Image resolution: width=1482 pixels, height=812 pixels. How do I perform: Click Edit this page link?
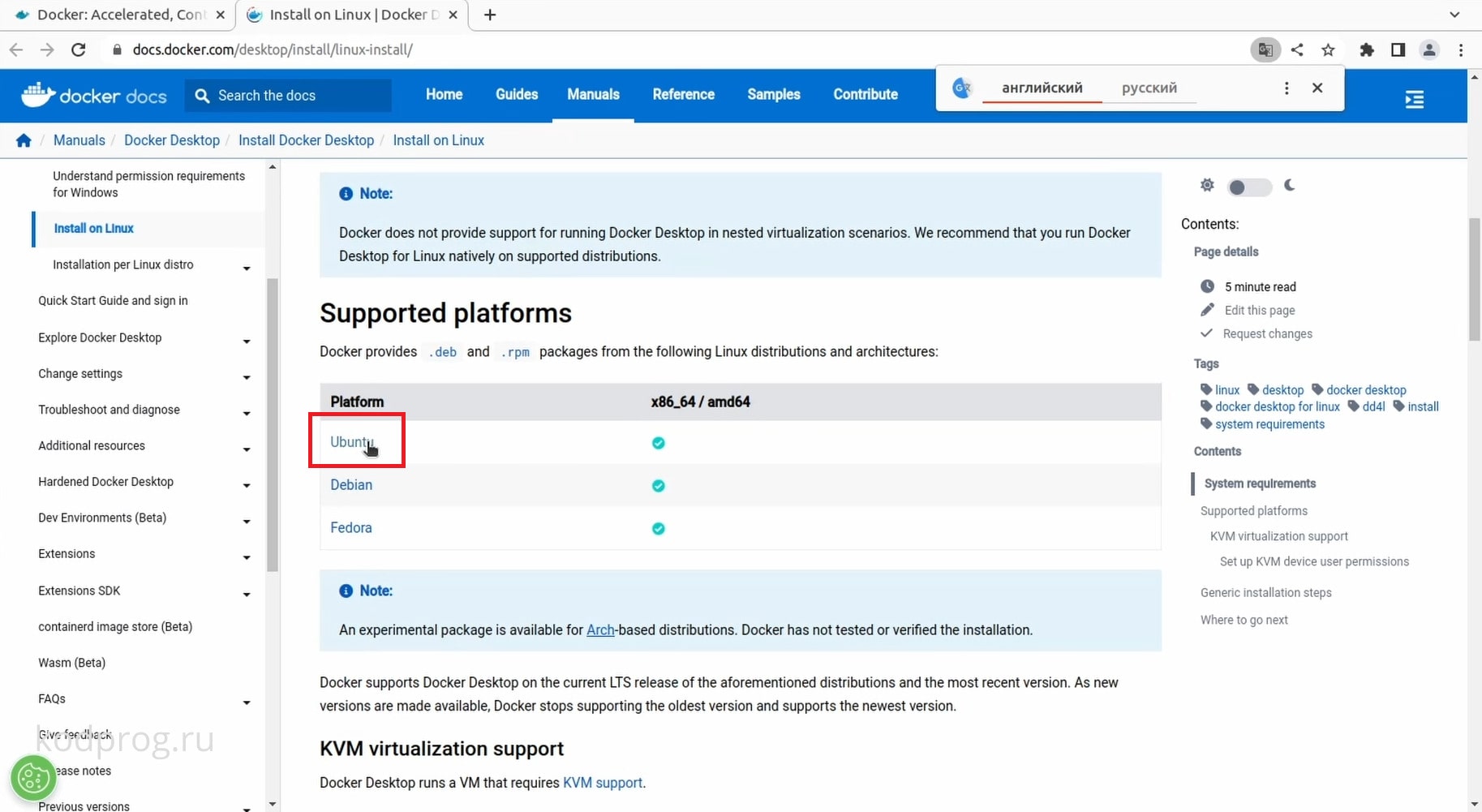coord(1260,310)
